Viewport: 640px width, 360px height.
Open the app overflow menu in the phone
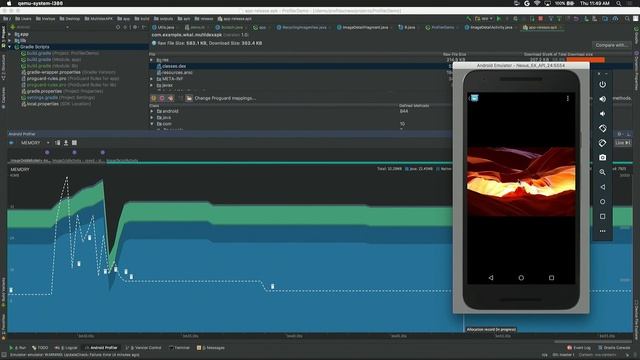click(567, 98)
